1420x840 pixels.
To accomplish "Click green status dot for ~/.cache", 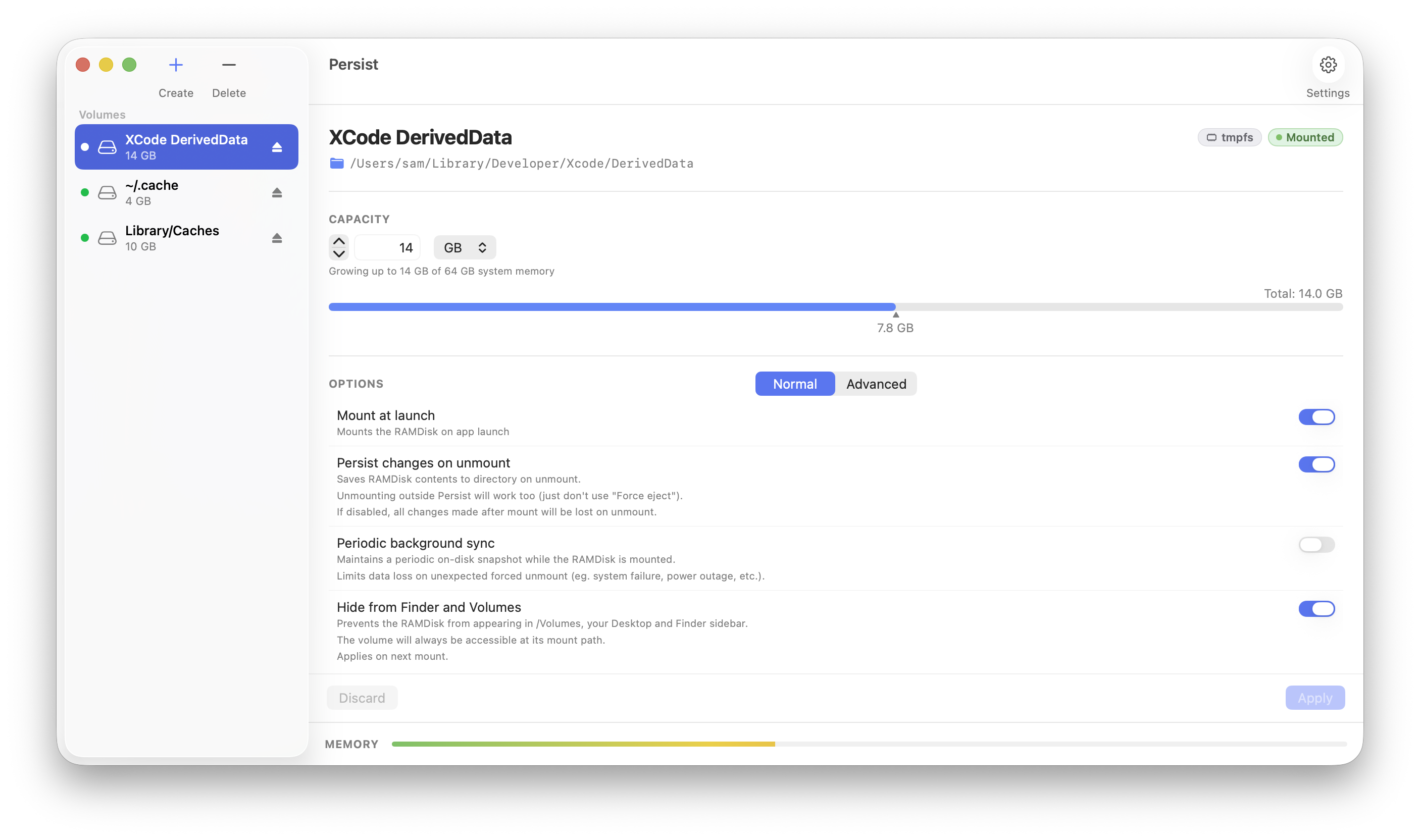I will tap(85, 192).
